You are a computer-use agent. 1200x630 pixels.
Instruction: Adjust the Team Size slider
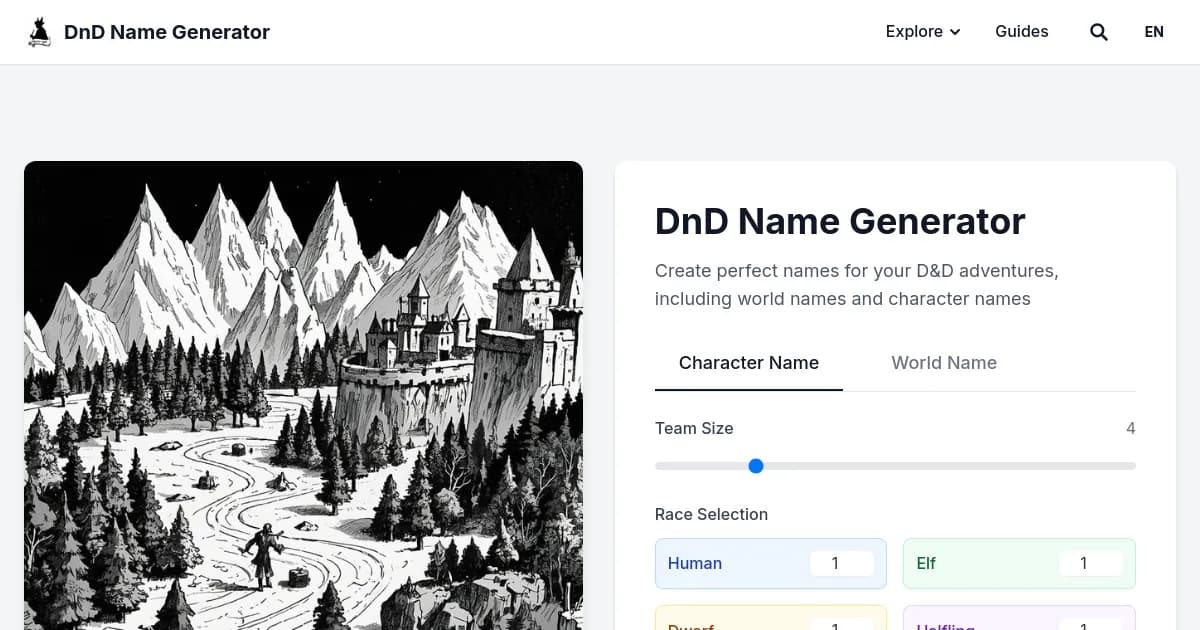756,465
